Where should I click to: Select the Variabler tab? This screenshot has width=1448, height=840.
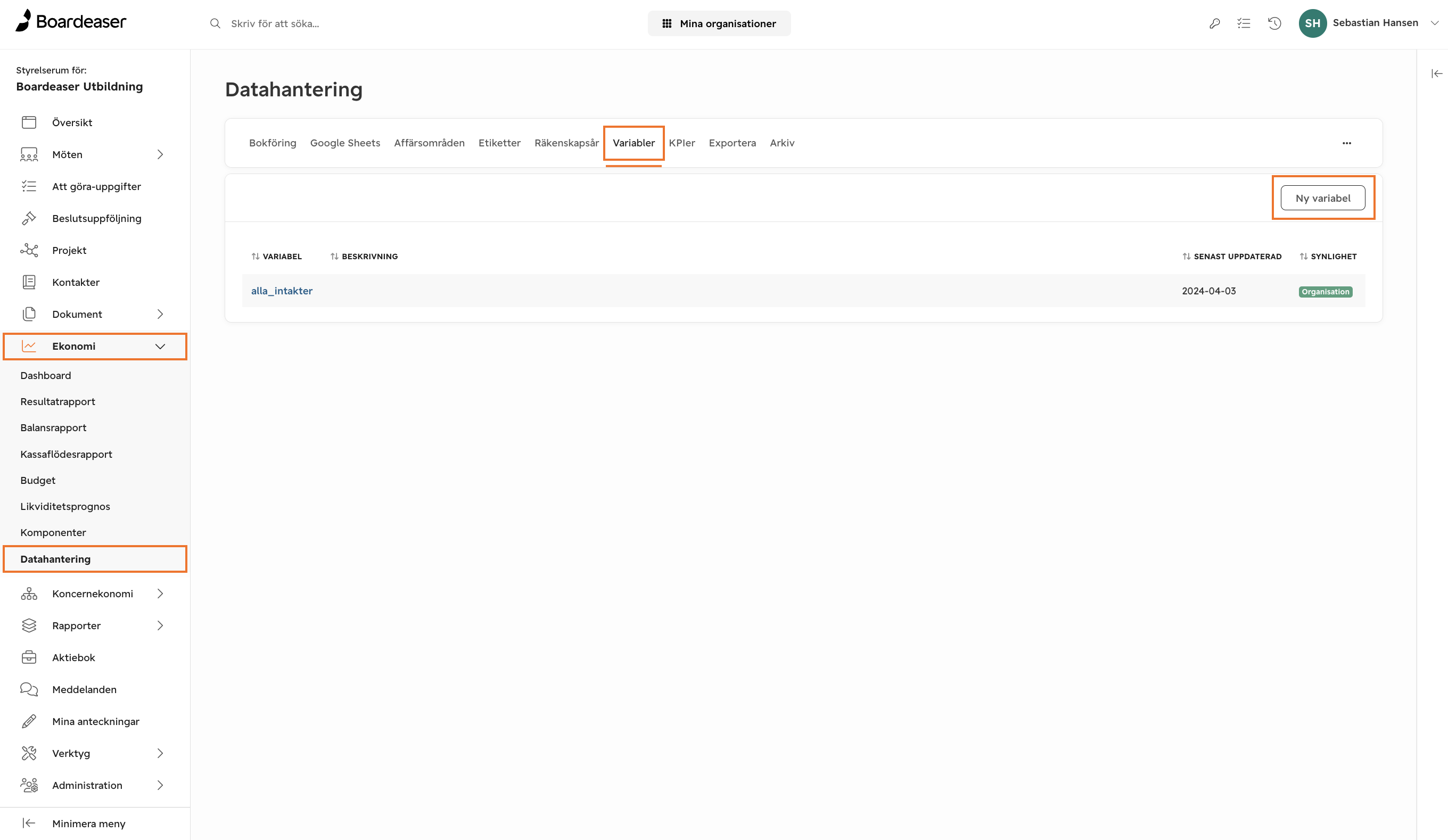pyautogui.click(x=633, y=143)
